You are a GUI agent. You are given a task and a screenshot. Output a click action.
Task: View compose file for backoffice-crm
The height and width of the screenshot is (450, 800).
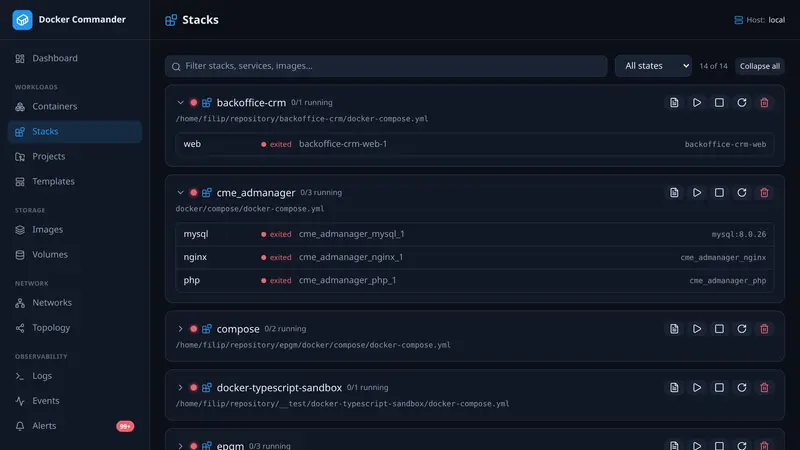click(x=674, y=103)
